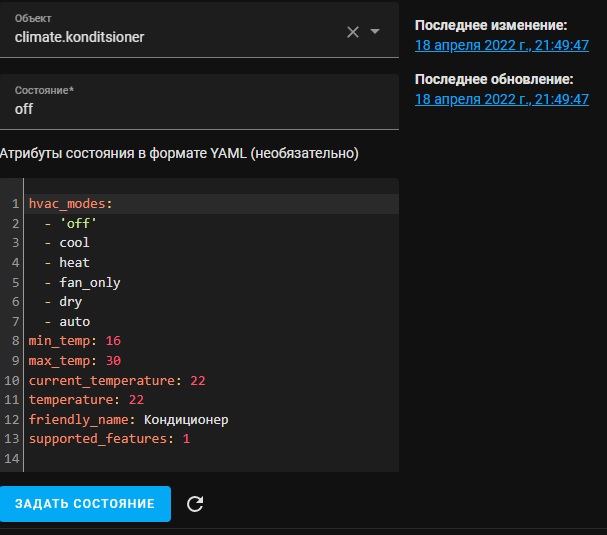This screenshot has width=607, height=535.
Task: Click the min_temp: 16 line
Action: [75, 341]
